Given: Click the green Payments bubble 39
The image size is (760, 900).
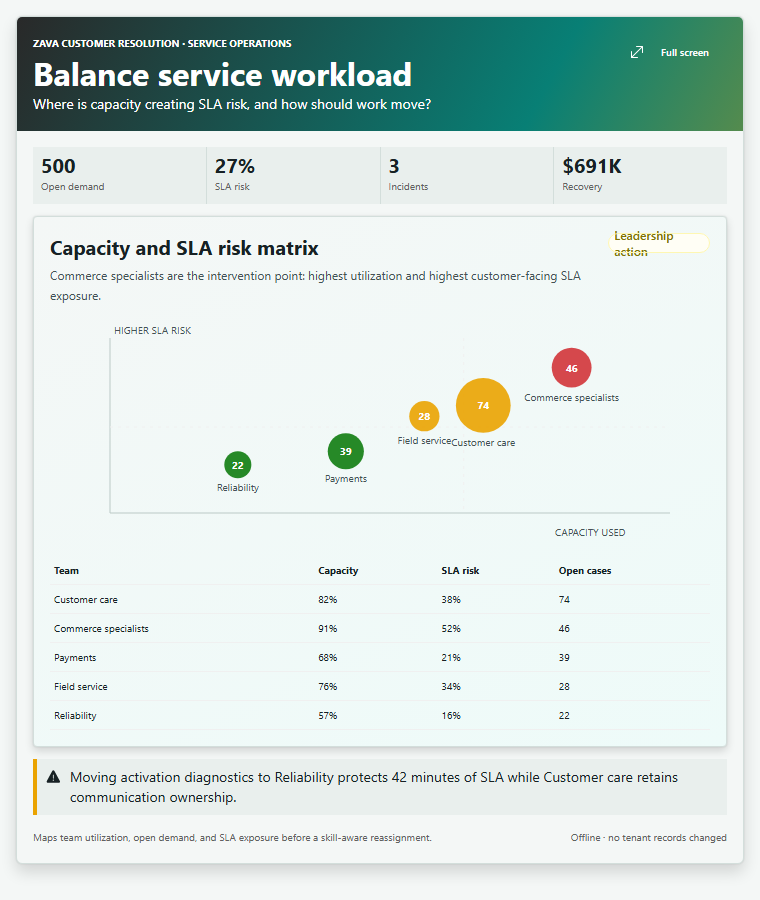Looking at the screenshot, I should 346,451.
